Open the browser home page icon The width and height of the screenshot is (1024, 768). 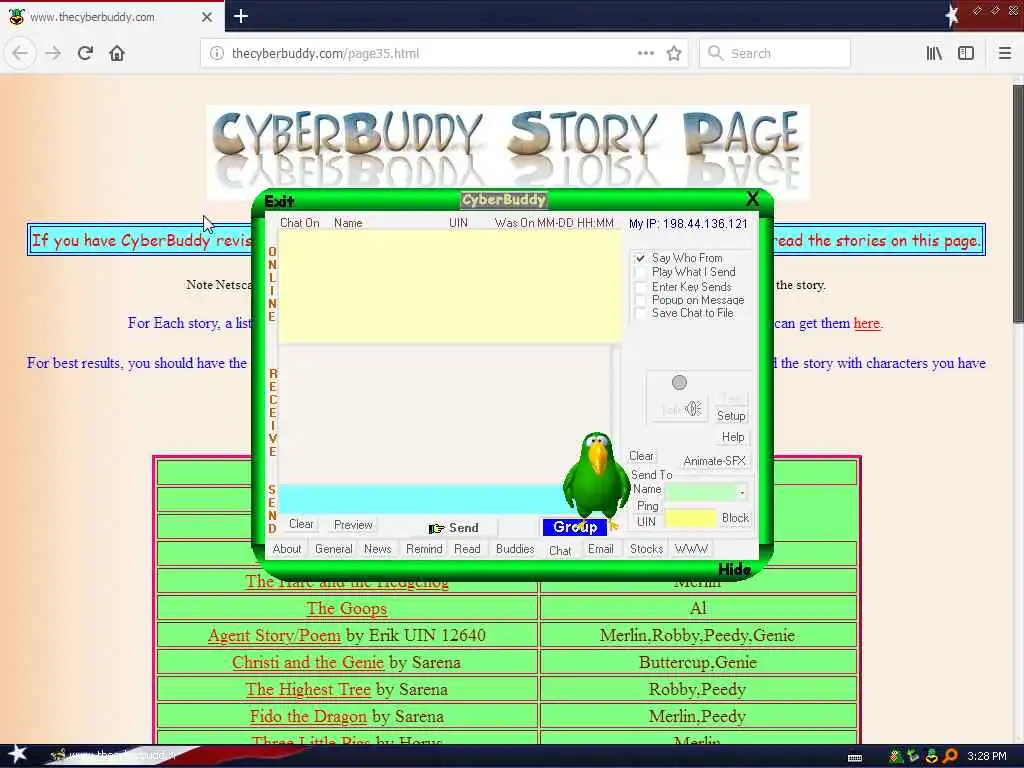[117, 53]
